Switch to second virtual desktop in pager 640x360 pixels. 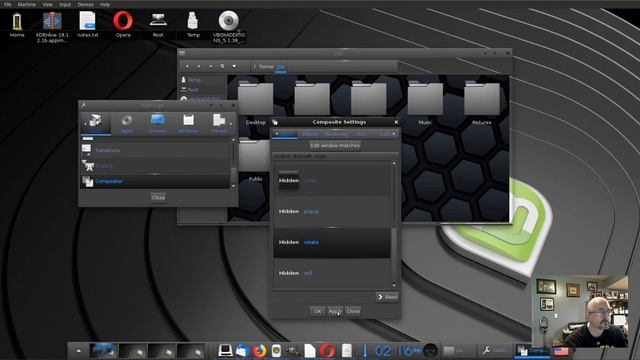pos(133,351)
